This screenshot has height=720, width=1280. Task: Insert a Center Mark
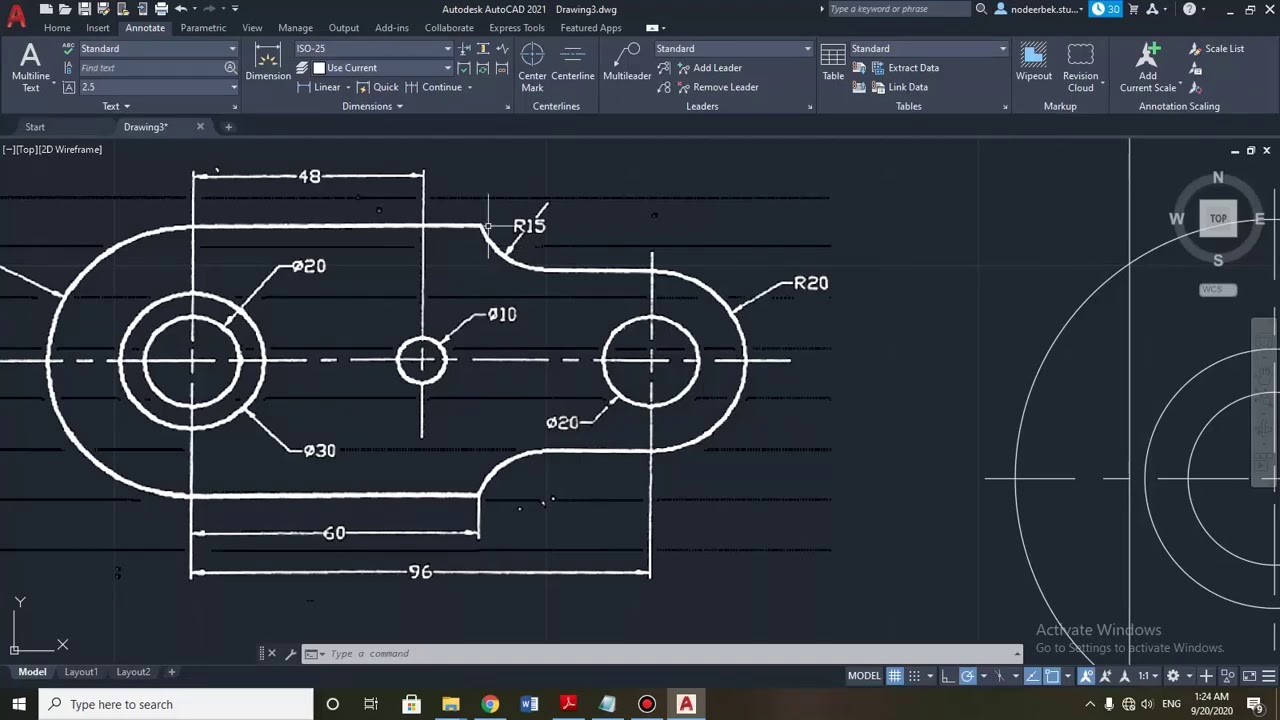pyautogui.click(x=532, y=67)
